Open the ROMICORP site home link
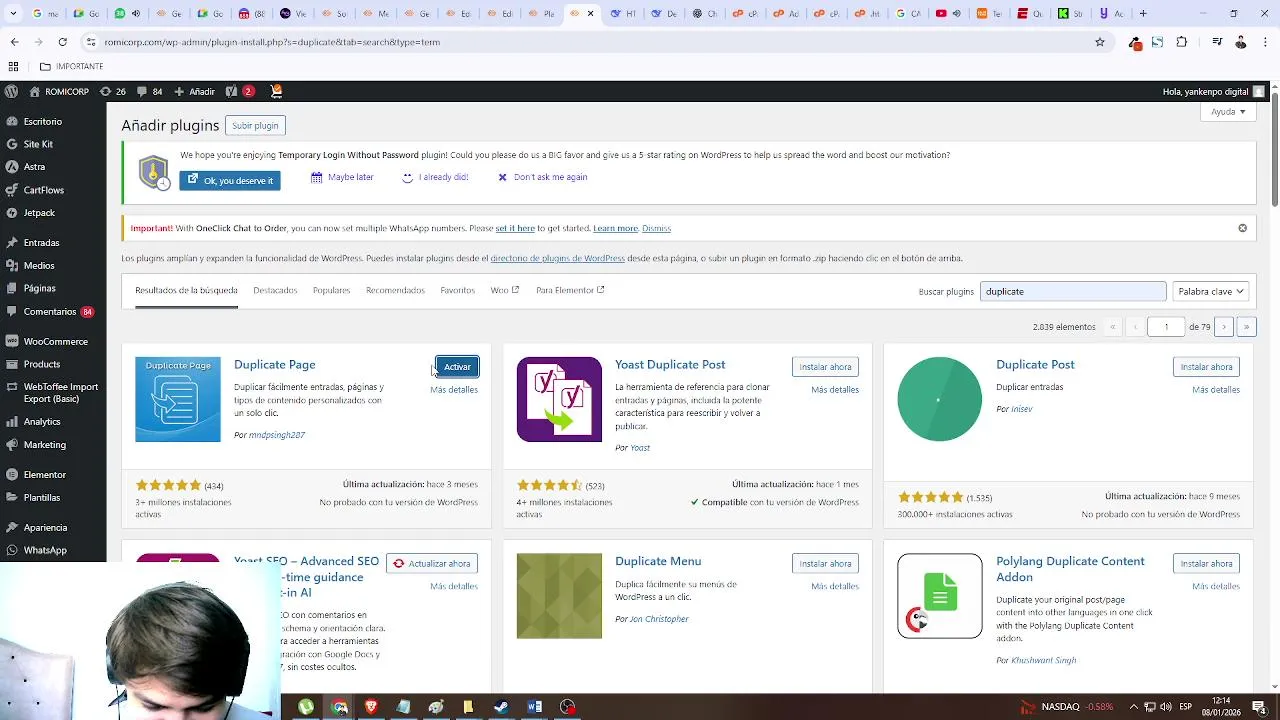This screenshot has height=720, width=1280. pos(59,91)
